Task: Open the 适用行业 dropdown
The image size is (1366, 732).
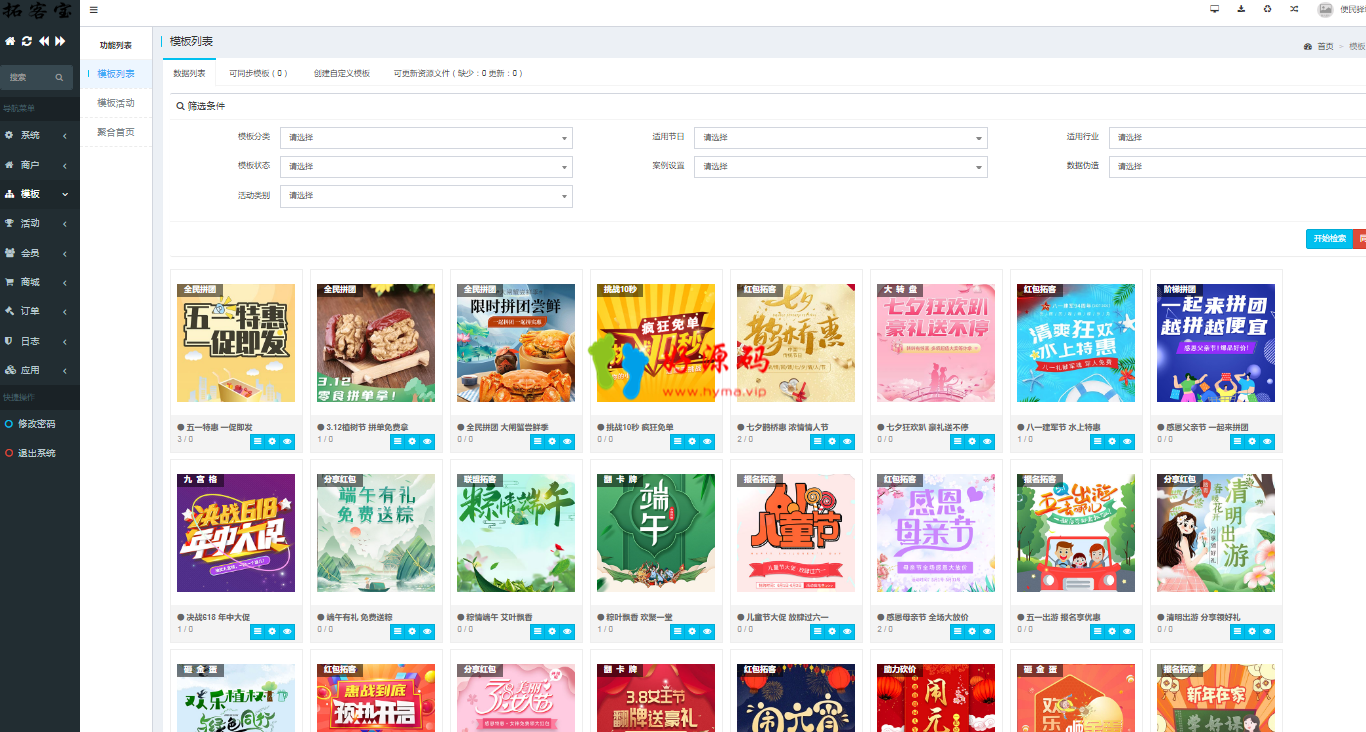Action: tap(1238, 138)
